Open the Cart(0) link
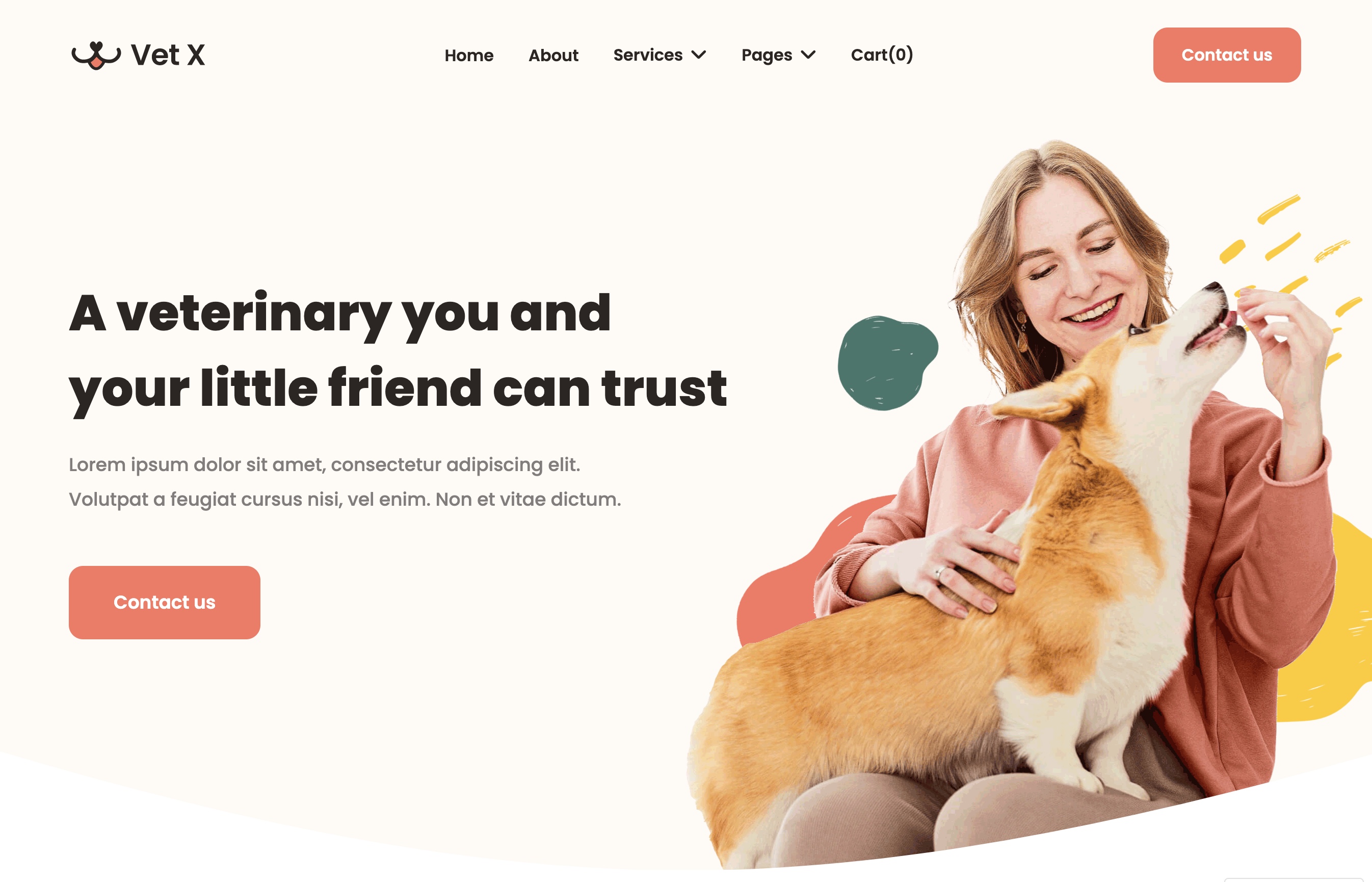Viewport: 1372px width, 882px height. [882, 55]
